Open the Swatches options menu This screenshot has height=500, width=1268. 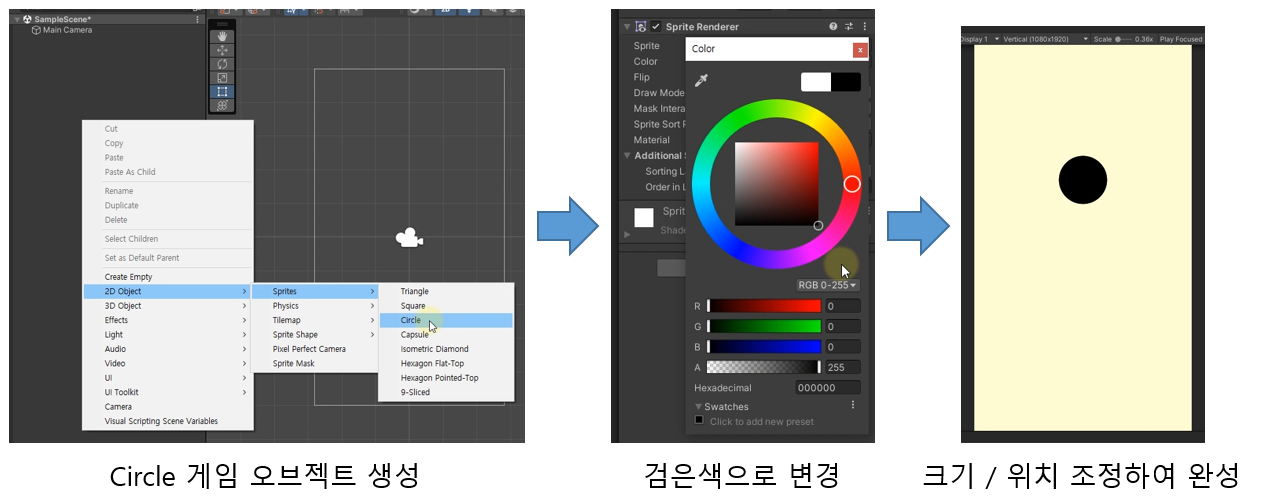tap(853, 405)
